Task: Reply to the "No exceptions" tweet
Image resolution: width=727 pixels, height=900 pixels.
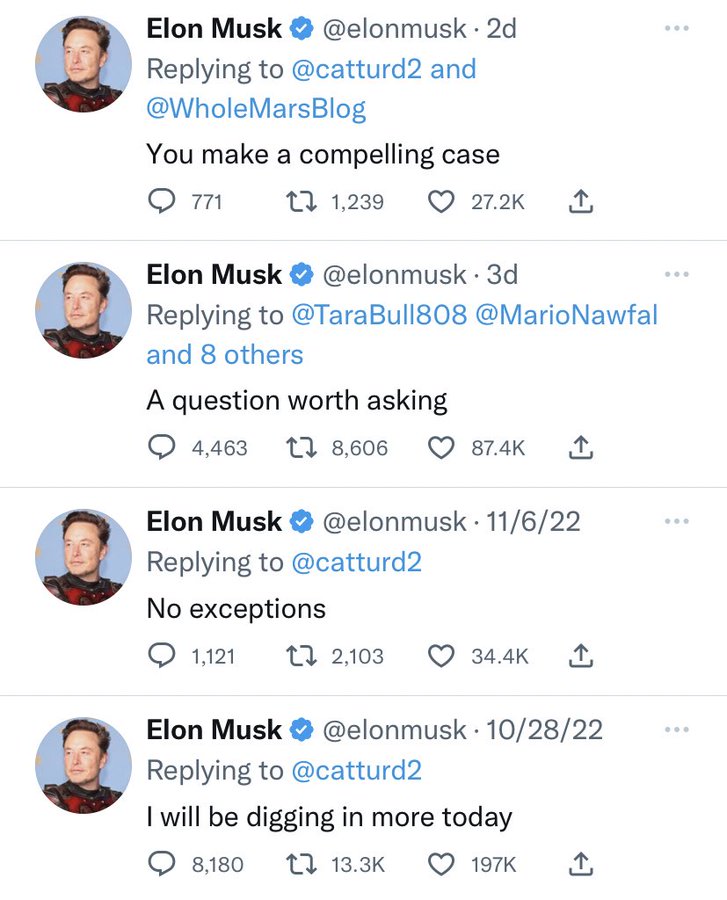Action: pos(161,656)
